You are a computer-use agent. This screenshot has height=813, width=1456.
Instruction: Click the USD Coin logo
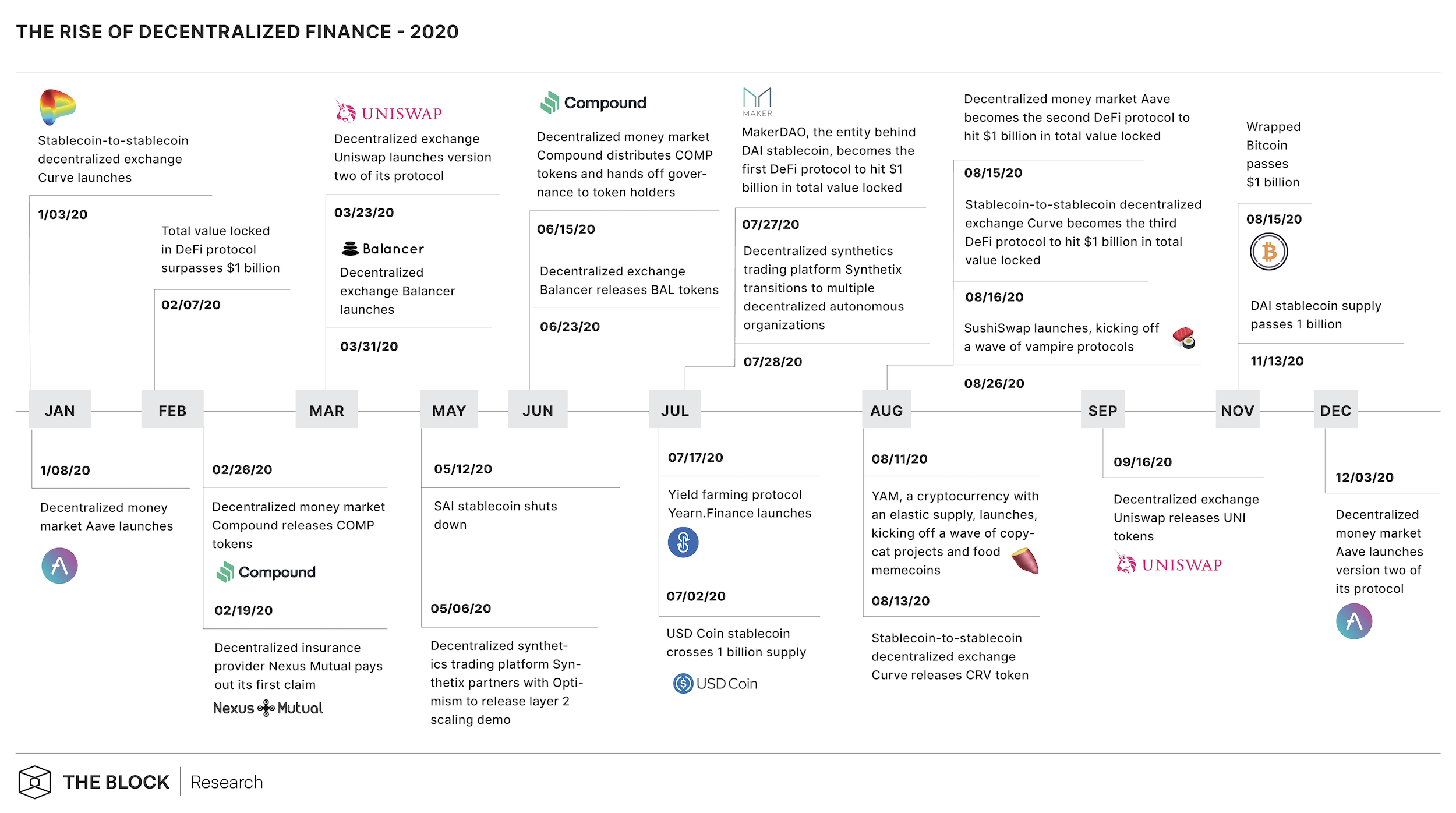coord(715,683)
